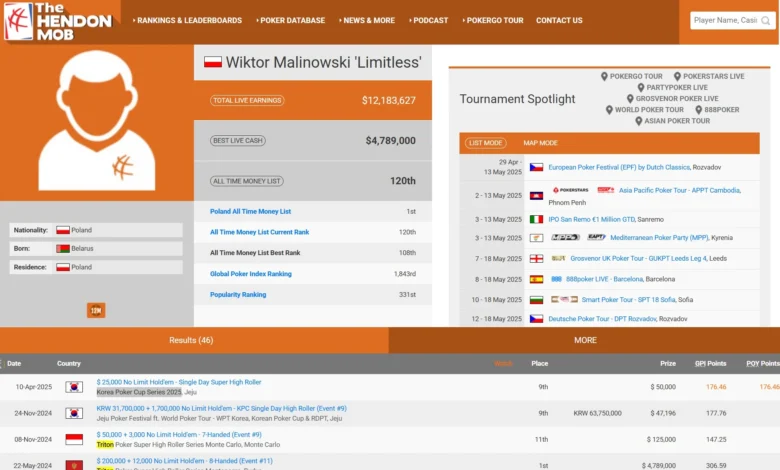The width and height of the screenshot is (780, 470).
Task: Click the 888poker location pin icon
Action: 698,110
